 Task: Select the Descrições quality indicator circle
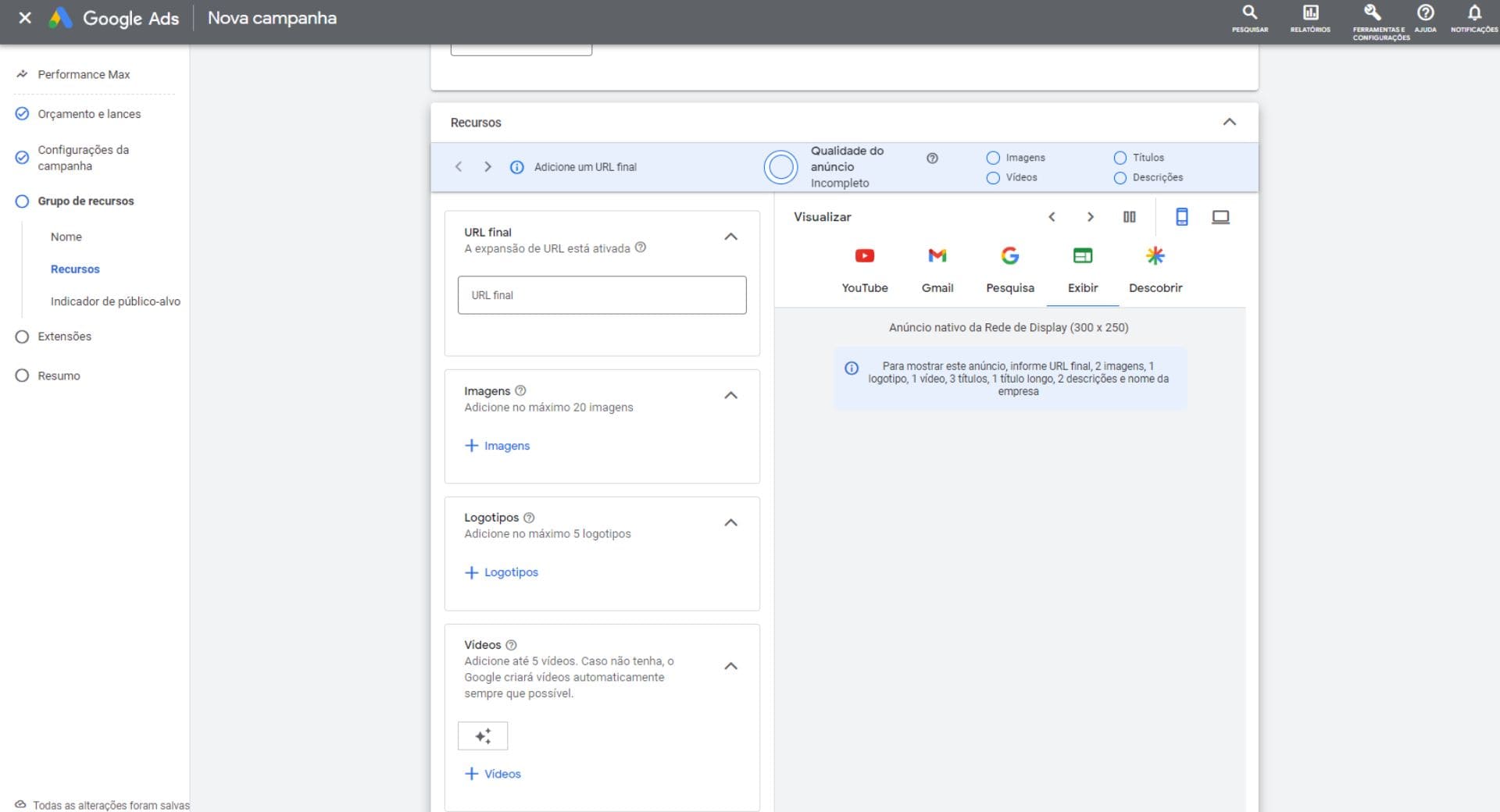[1120, 178]
